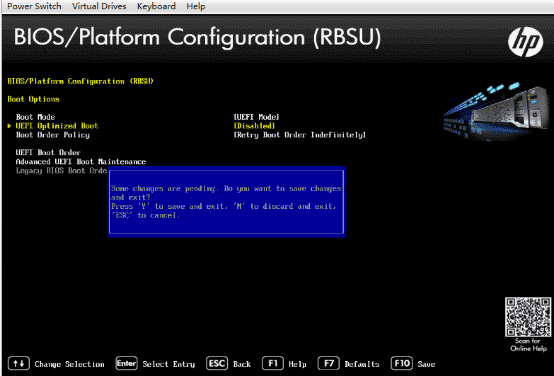Open the Keyboard menu

coord(156,6)
